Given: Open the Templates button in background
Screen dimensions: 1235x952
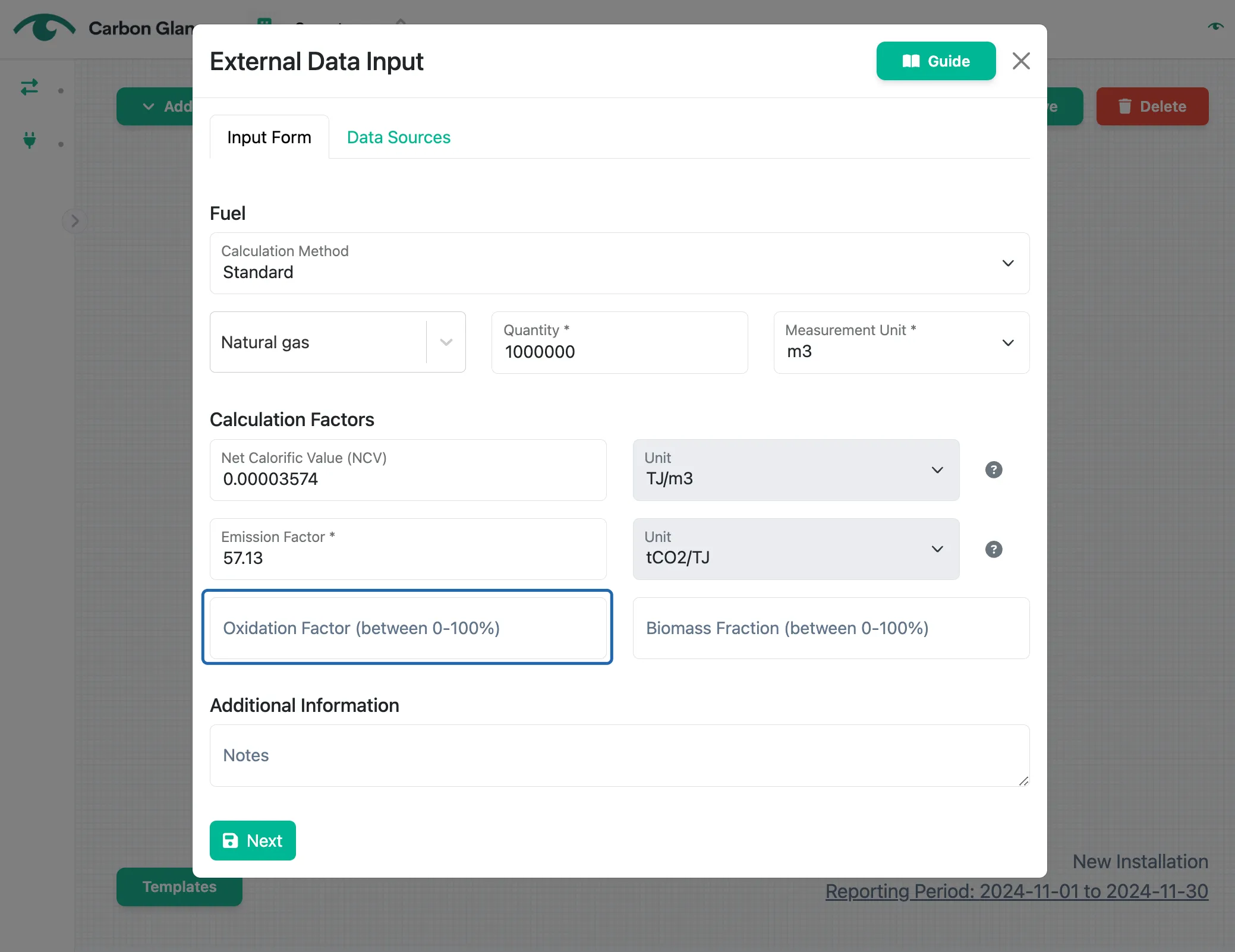Looking at the screenshot, I should pos(179,887).
